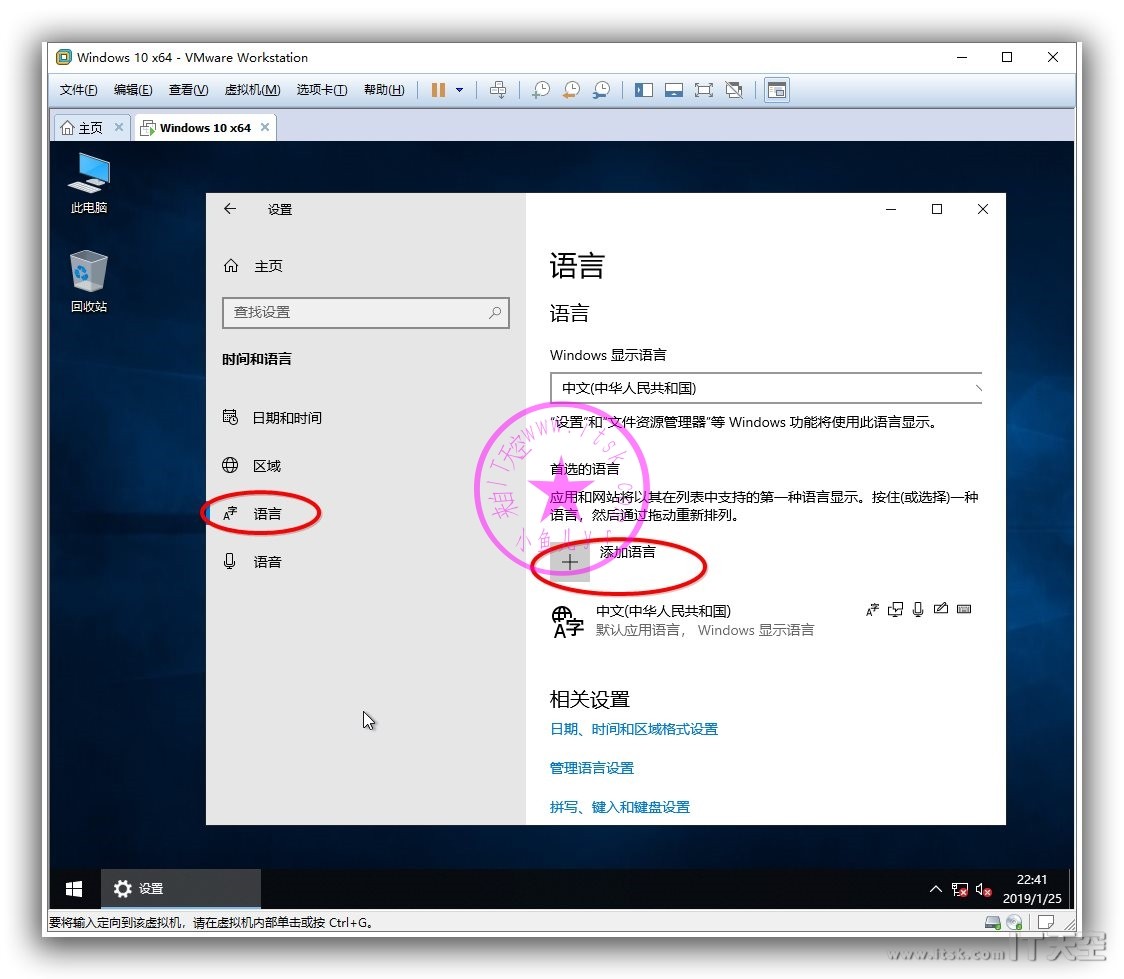Close the Windows 10 x64 tab

pyautogui.click(x=265, y=127)
